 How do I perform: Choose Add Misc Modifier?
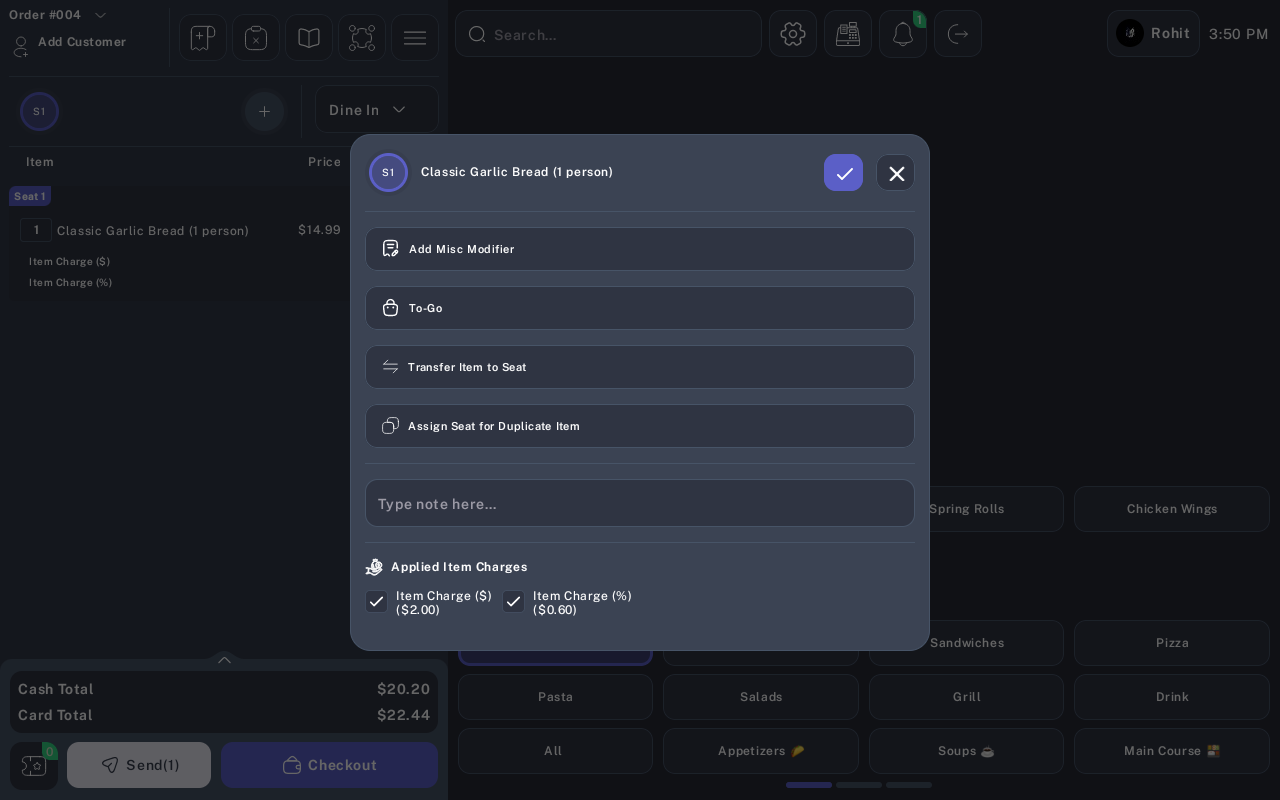click(640, 249)
